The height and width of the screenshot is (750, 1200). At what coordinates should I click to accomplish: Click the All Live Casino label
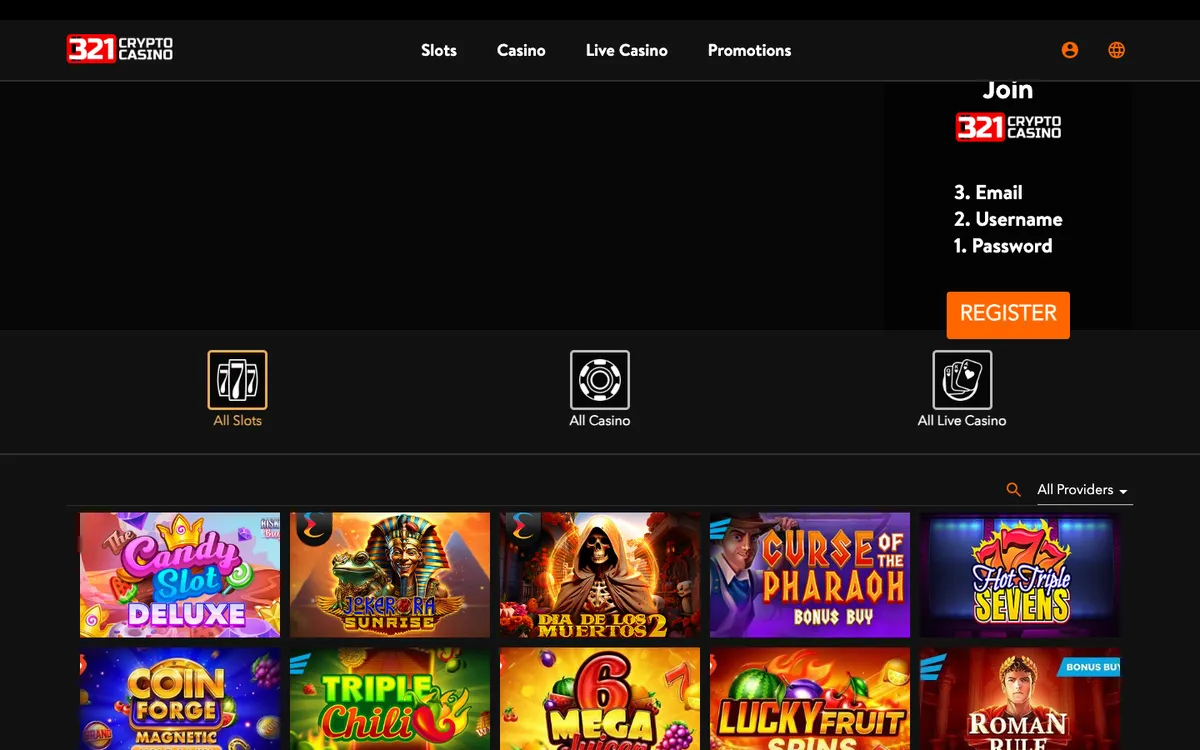pos(962,421)
